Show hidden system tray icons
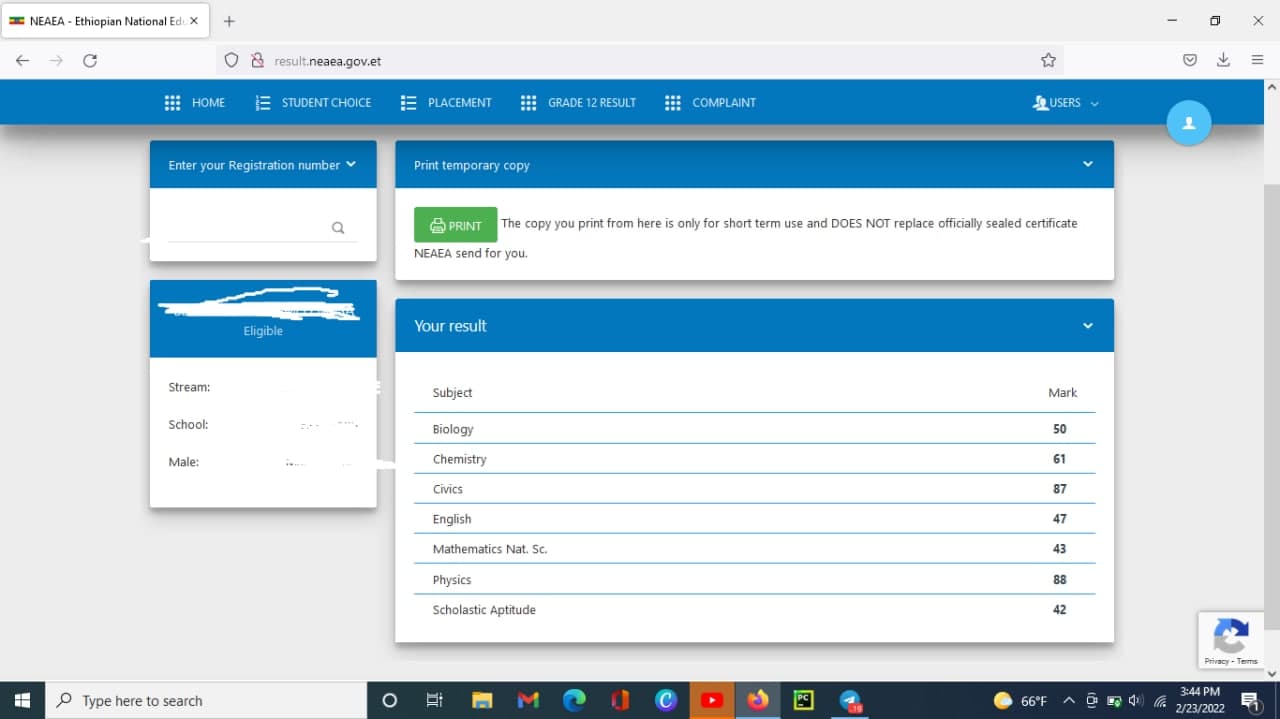1280x719 pixels. 1069,701
